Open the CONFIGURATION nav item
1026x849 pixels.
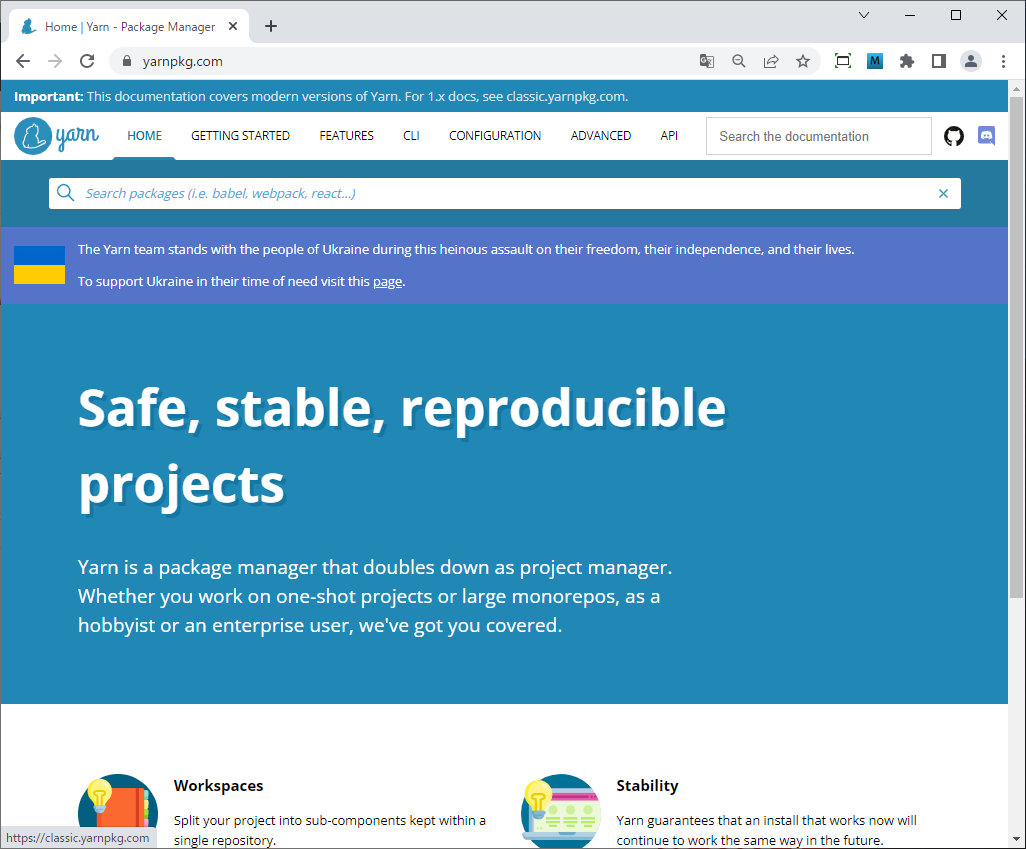tap(495, 135)
